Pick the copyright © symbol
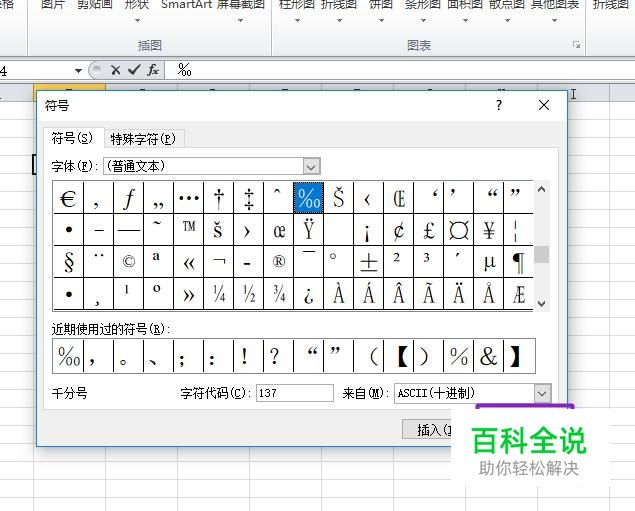This screenshot has height=511, width=635. [128, 262]
